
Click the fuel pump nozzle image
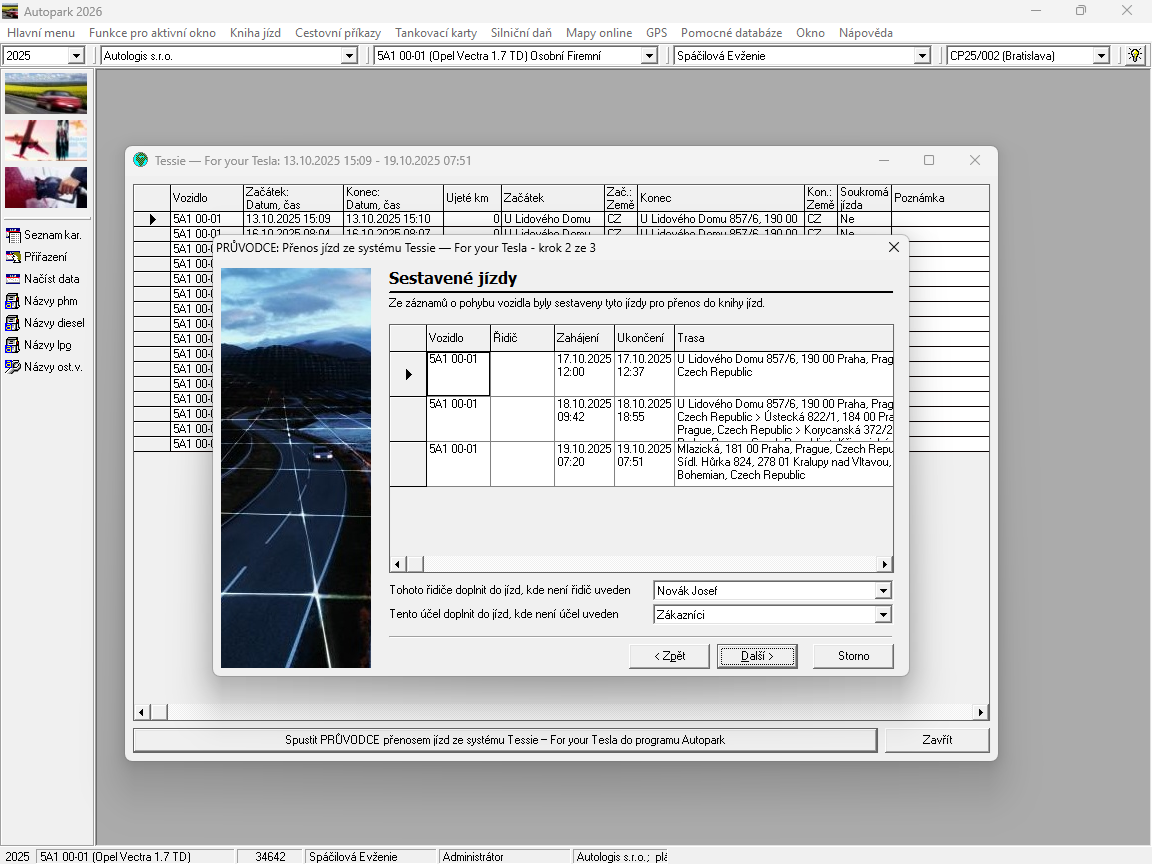(x=46, y=187)
